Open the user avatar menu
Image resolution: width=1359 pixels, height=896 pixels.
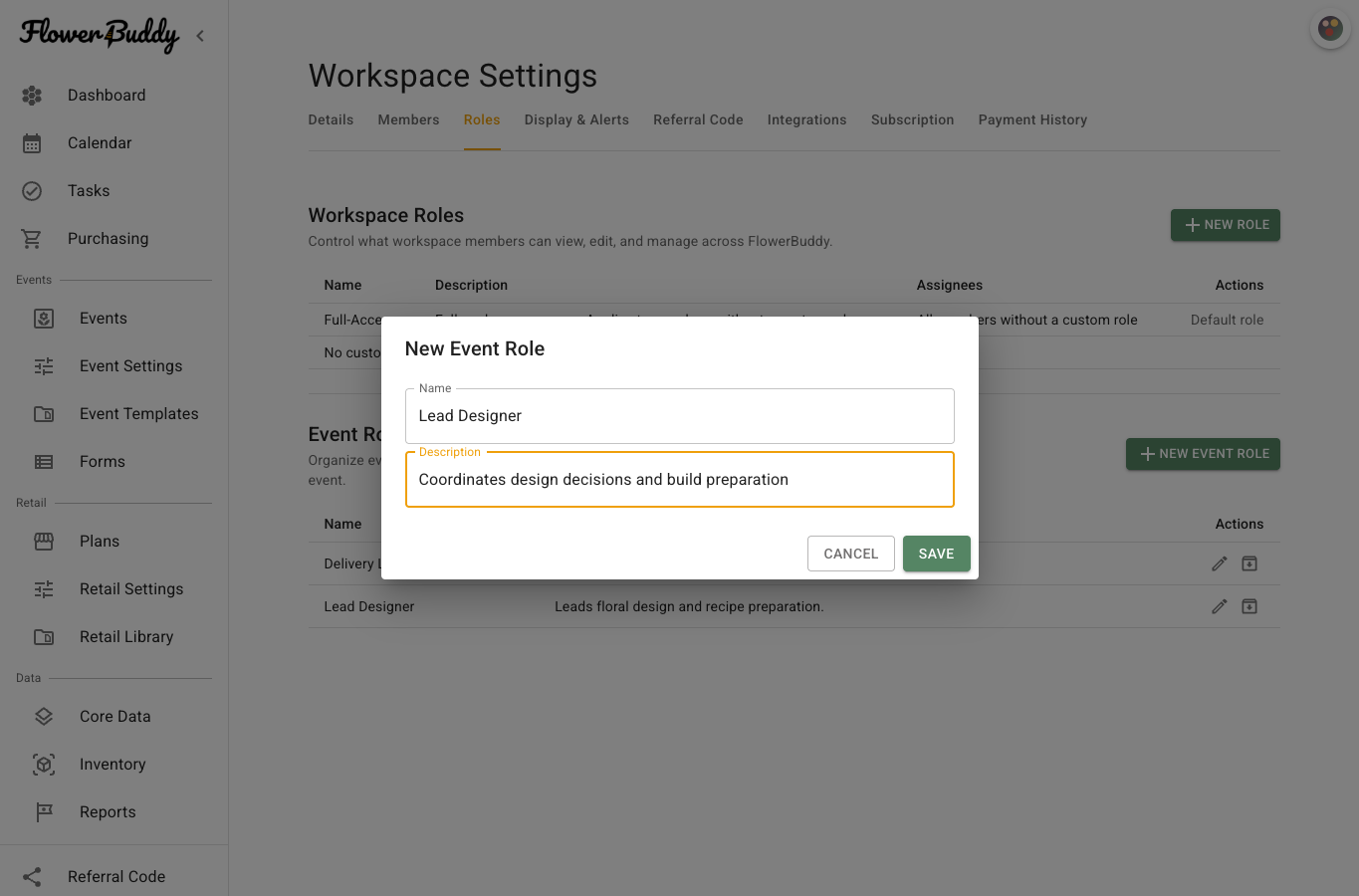1330,28
